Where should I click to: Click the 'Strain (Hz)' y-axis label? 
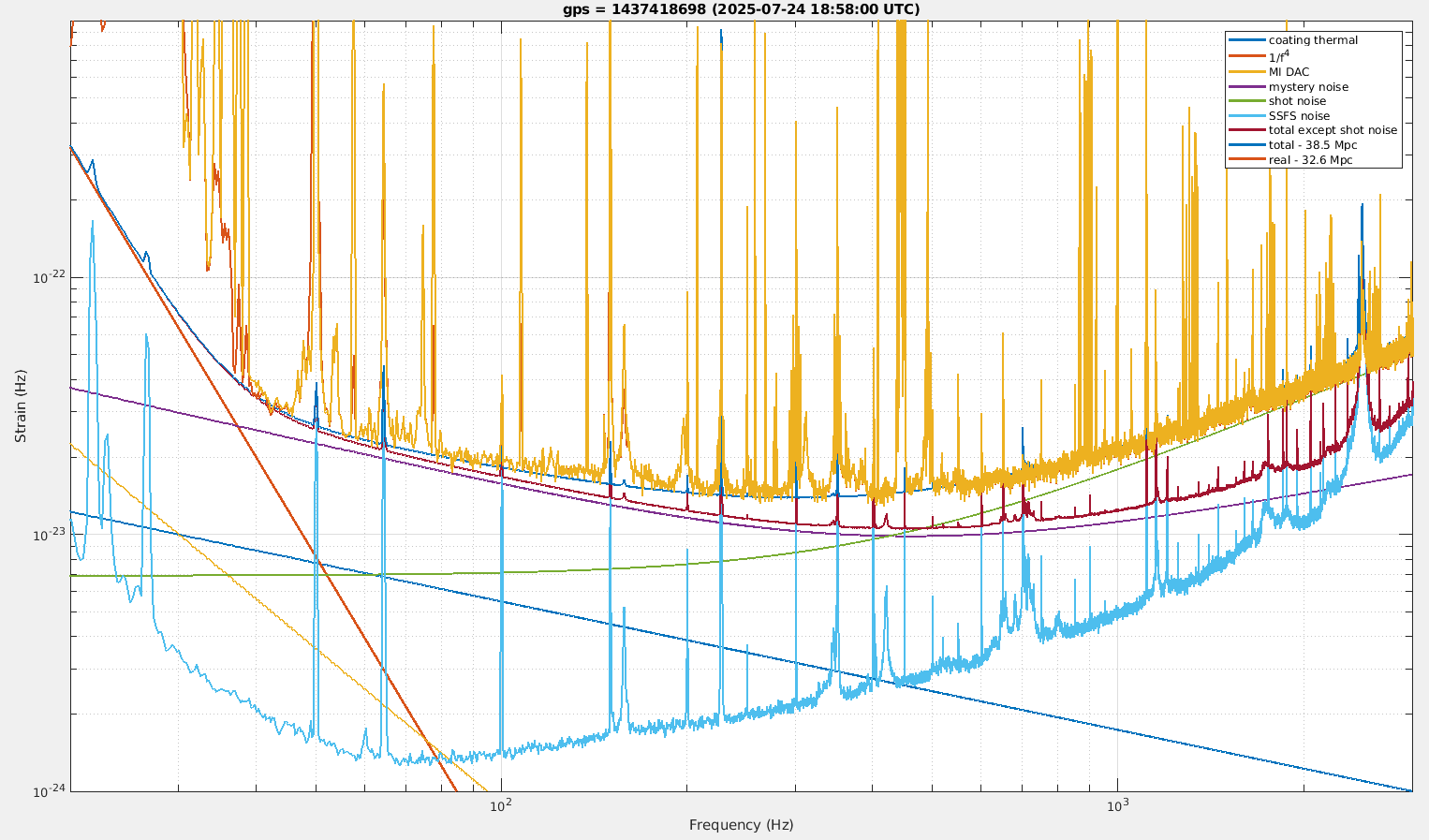[x=21, y=405]
